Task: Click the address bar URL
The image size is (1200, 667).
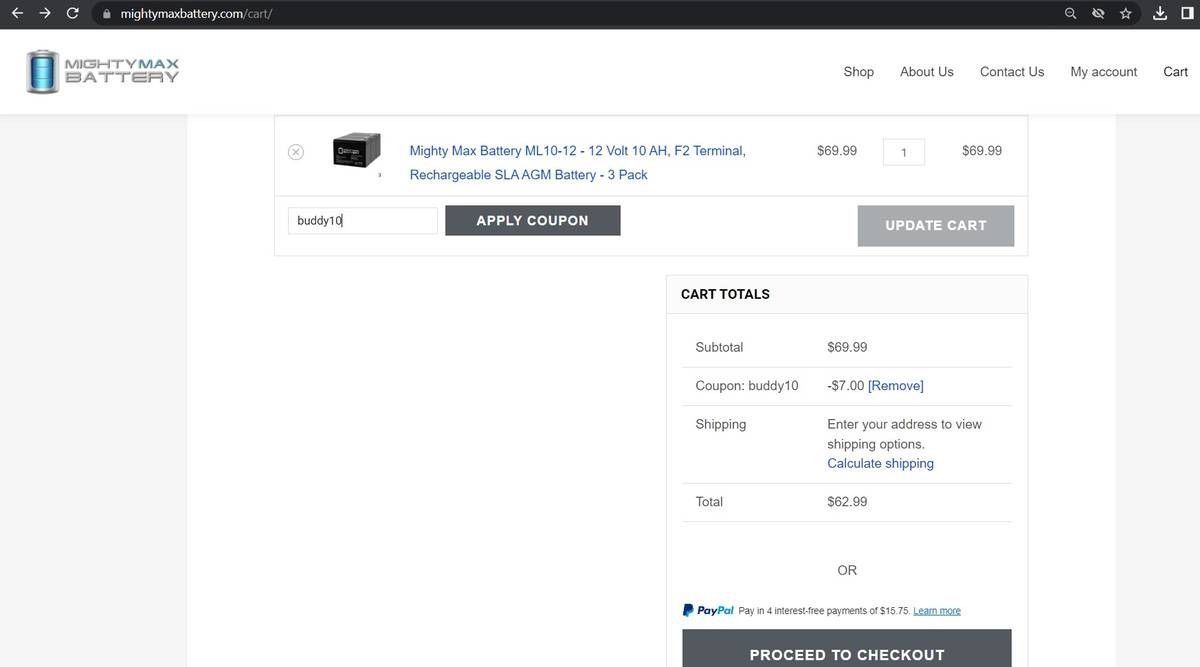Action: point(196,14)
